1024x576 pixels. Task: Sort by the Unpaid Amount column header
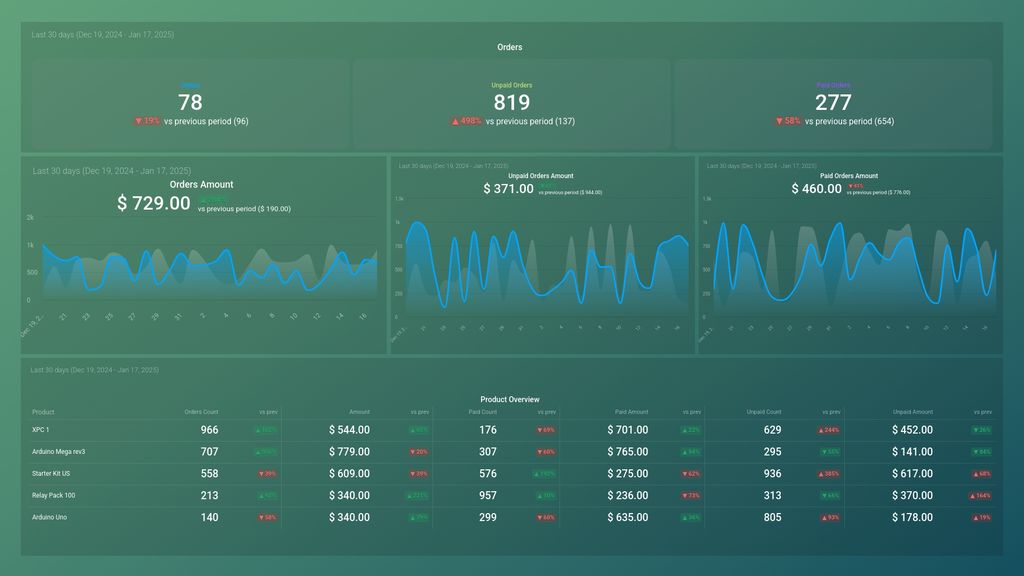(x=913, y=412)
